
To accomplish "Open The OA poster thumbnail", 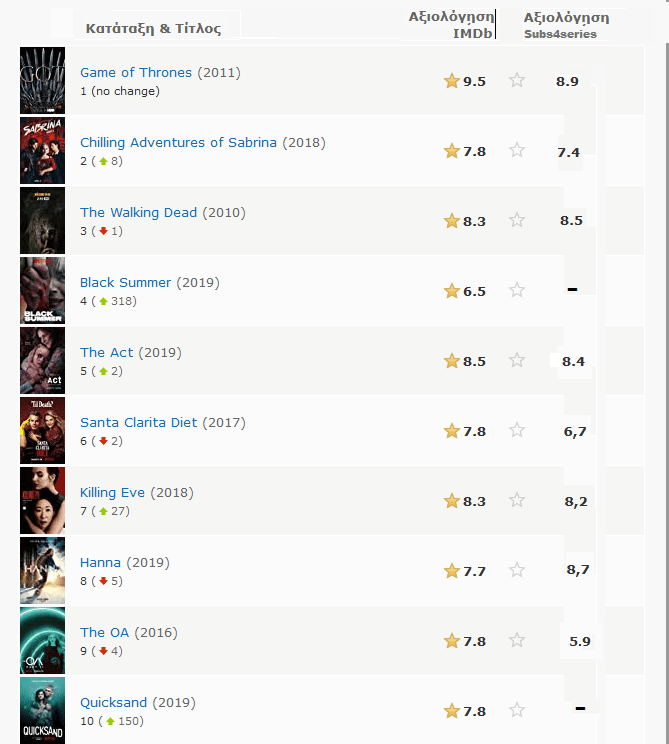I will pos(42,640).
